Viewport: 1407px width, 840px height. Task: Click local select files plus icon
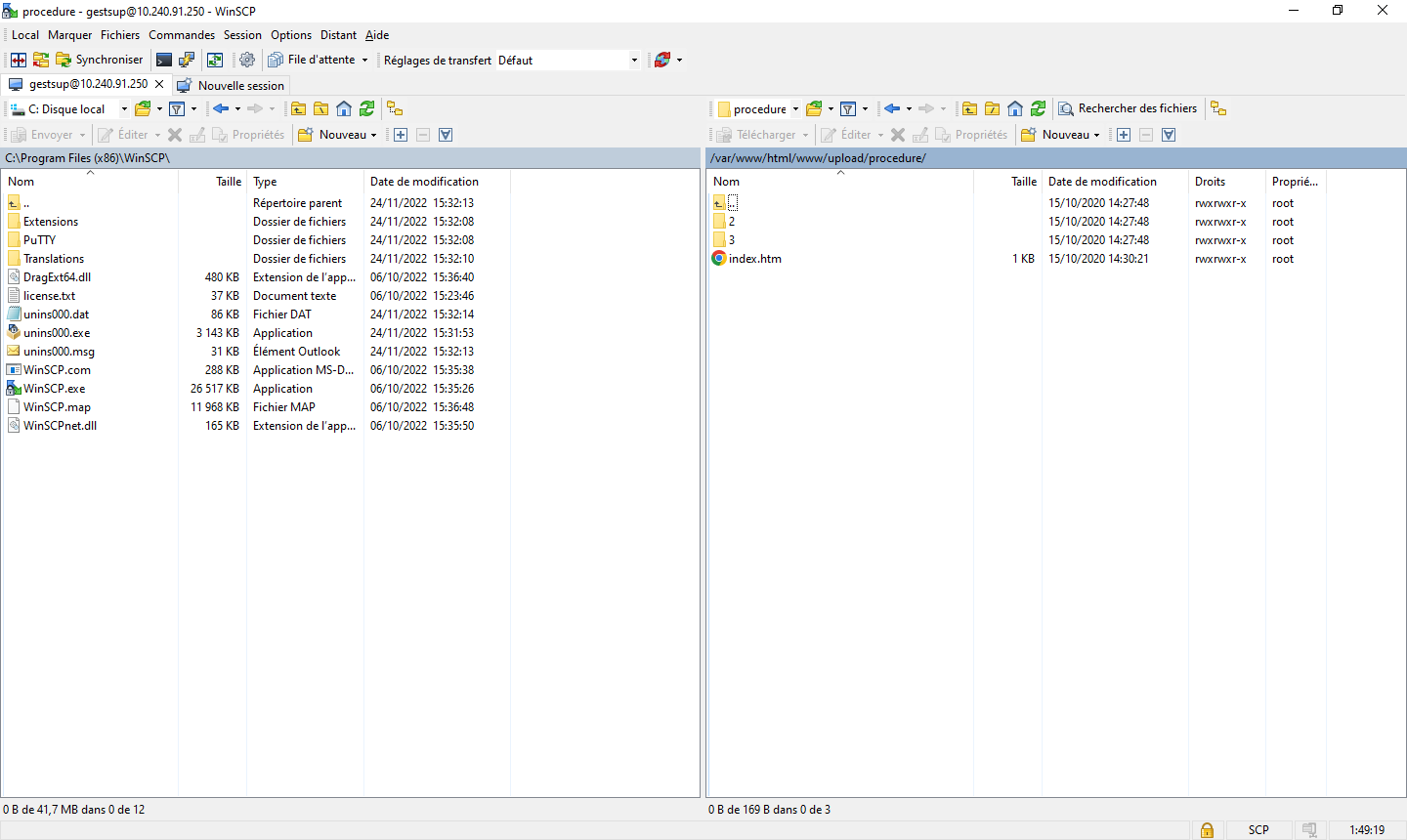pyautogui.click(x=401, y=135)
